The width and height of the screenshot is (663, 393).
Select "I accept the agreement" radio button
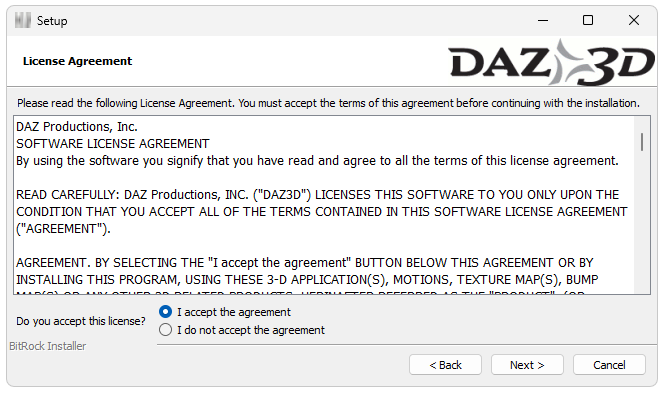pos(165,312)
